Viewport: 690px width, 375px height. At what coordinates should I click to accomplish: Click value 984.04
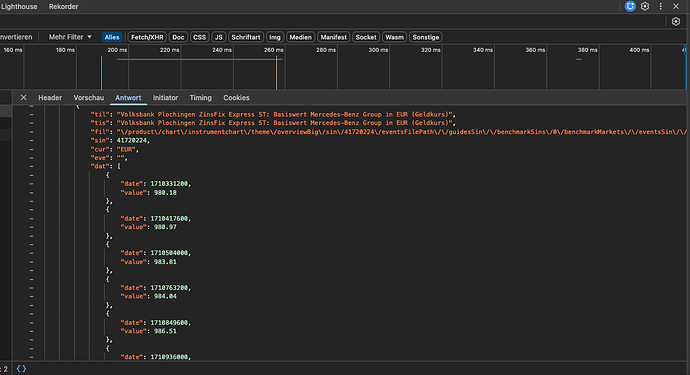(x=165, y=297)
